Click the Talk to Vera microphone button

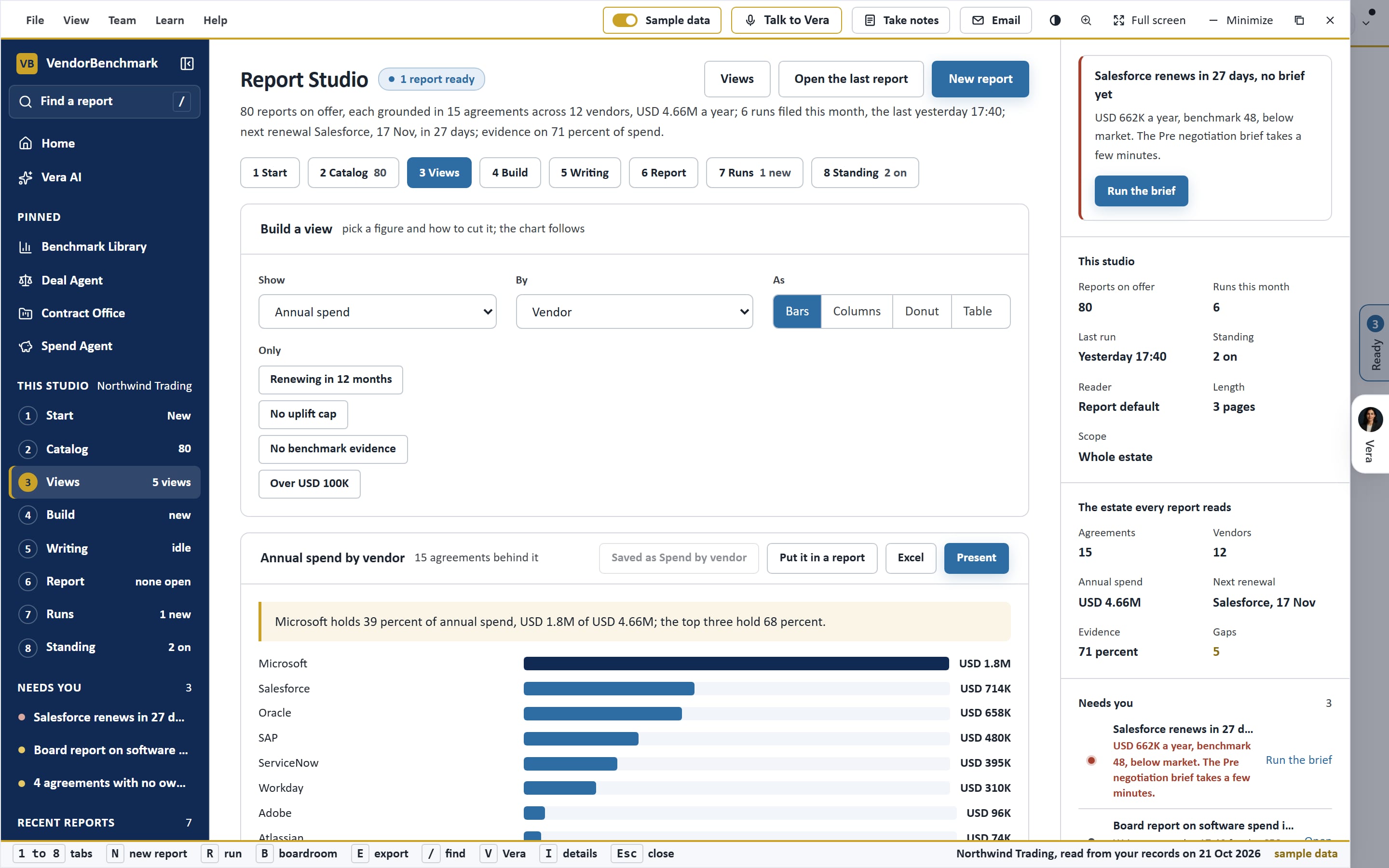[786, 20]
